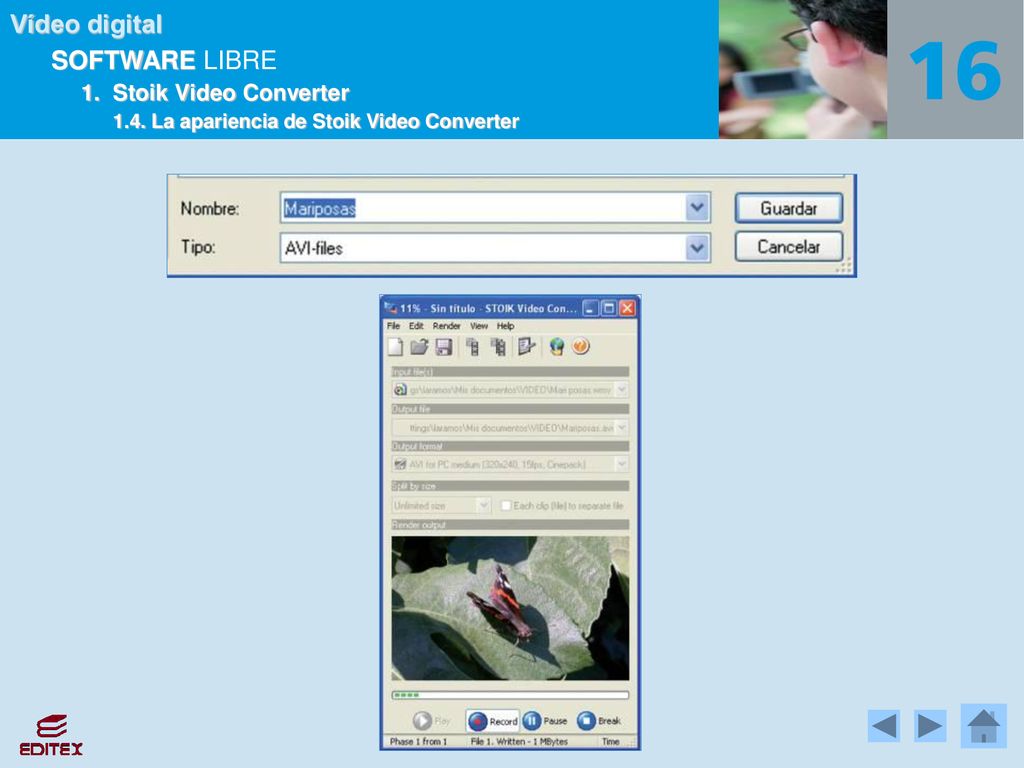
Task: Expand the Input file(s) dropdown
Action: (621, 390)
